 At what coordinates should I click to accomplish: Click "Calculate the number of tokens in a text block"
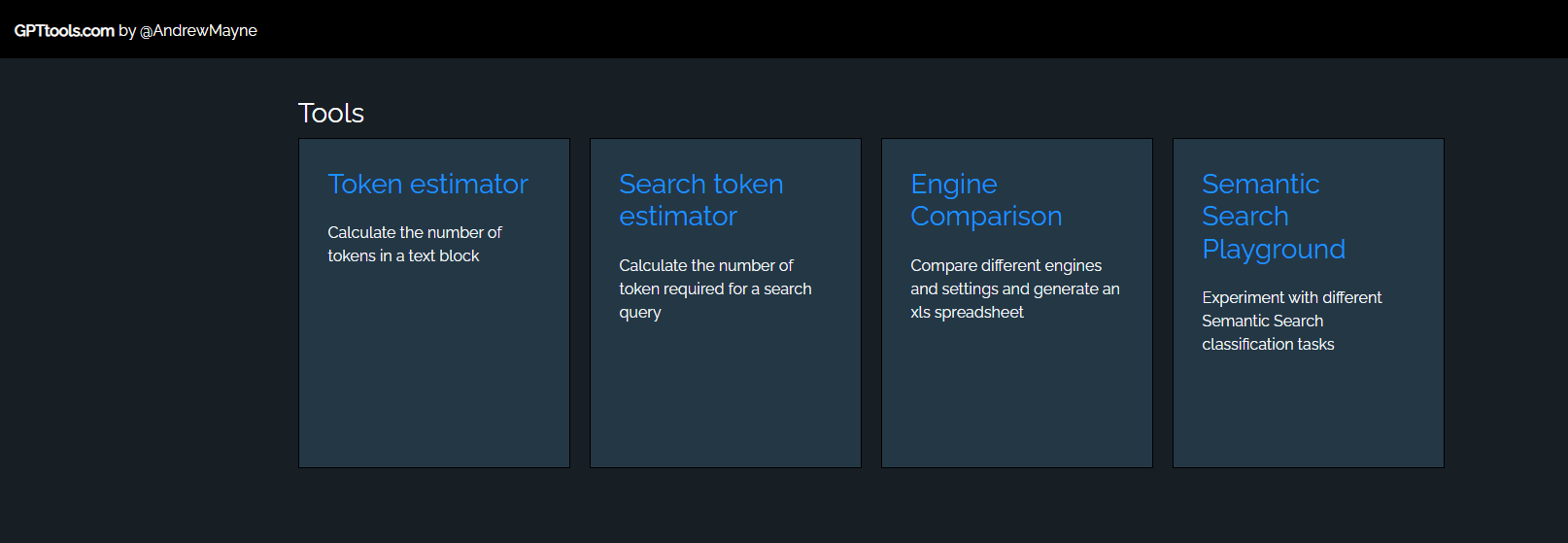(414, 244)
